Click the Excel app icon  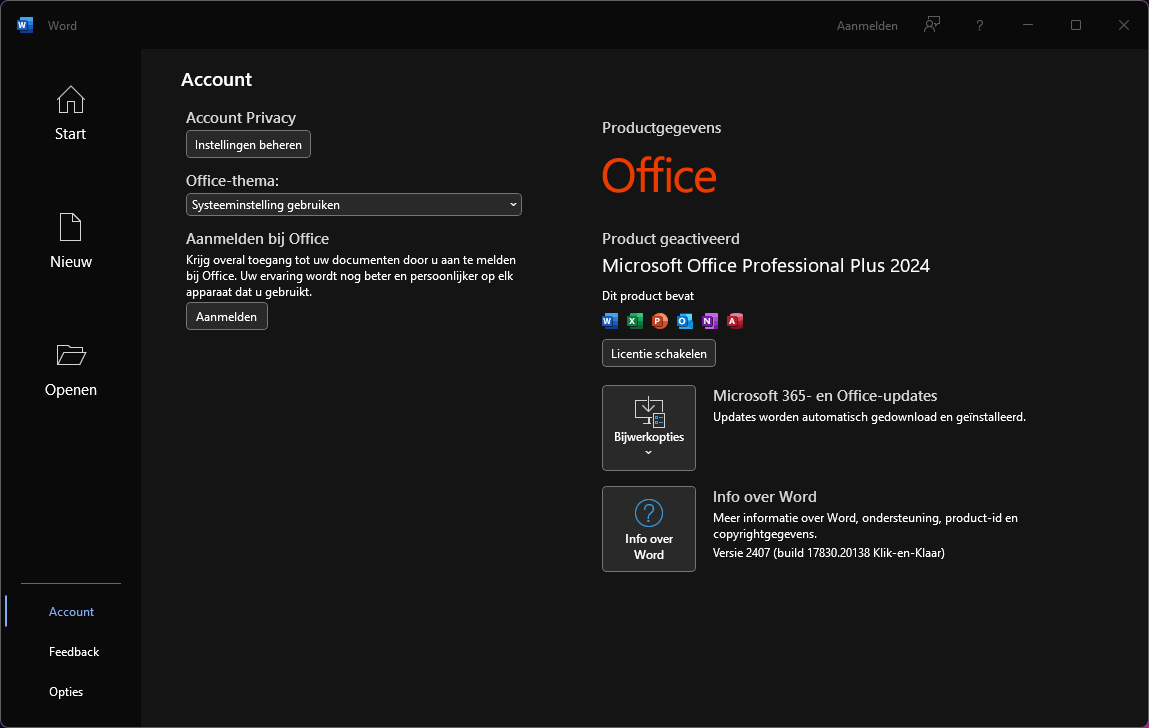point(635,320)
